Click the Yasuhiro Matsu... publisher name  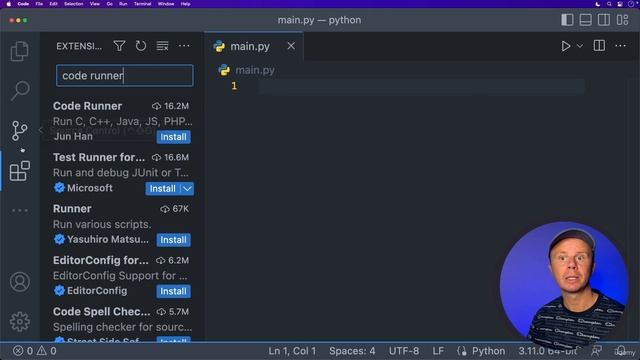tap(108, 240)
